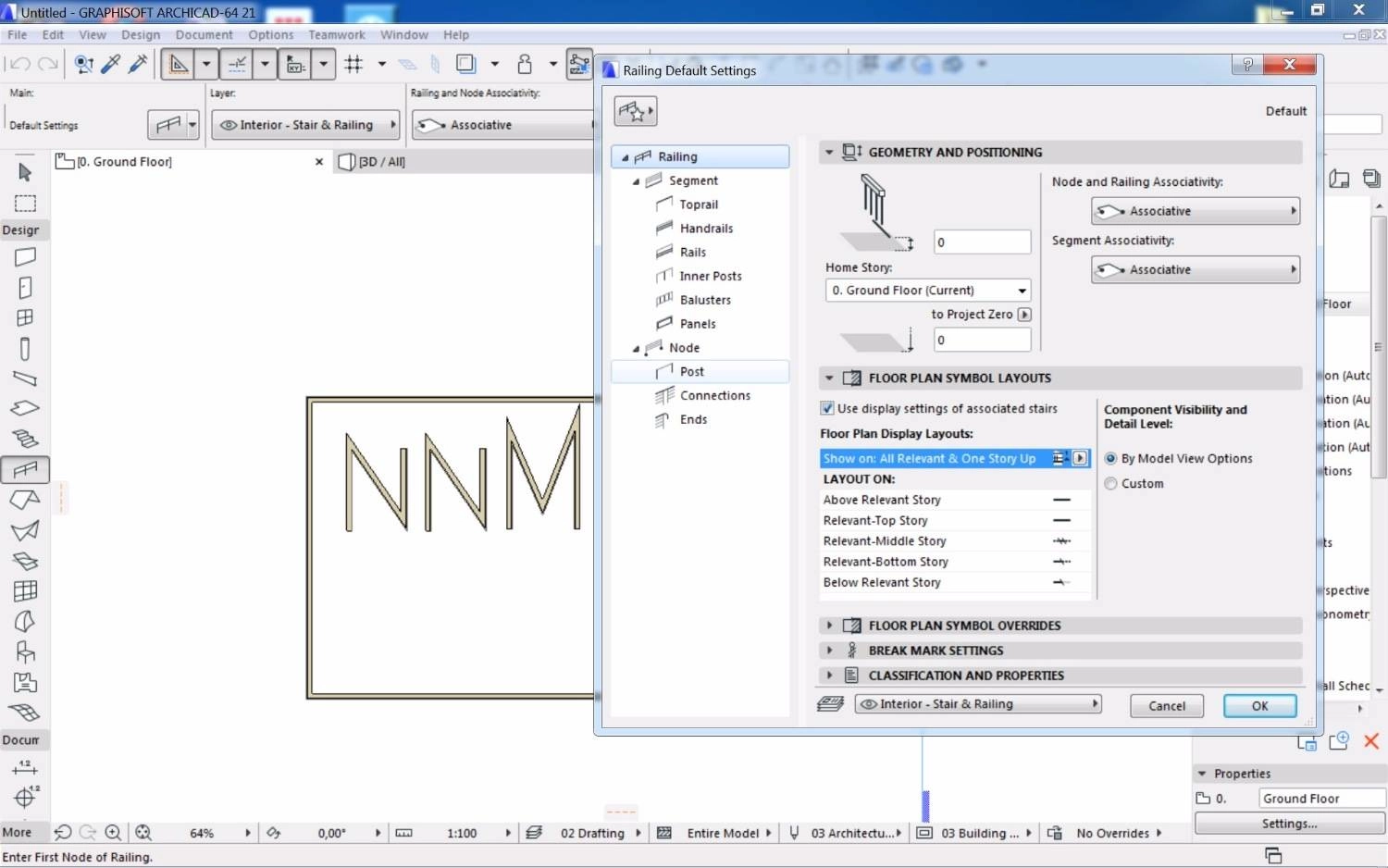This screenshot has width=1388, height=868.
Task: Open Node and Railing Associativity dropdown
Action: [x=1196, y=211]
